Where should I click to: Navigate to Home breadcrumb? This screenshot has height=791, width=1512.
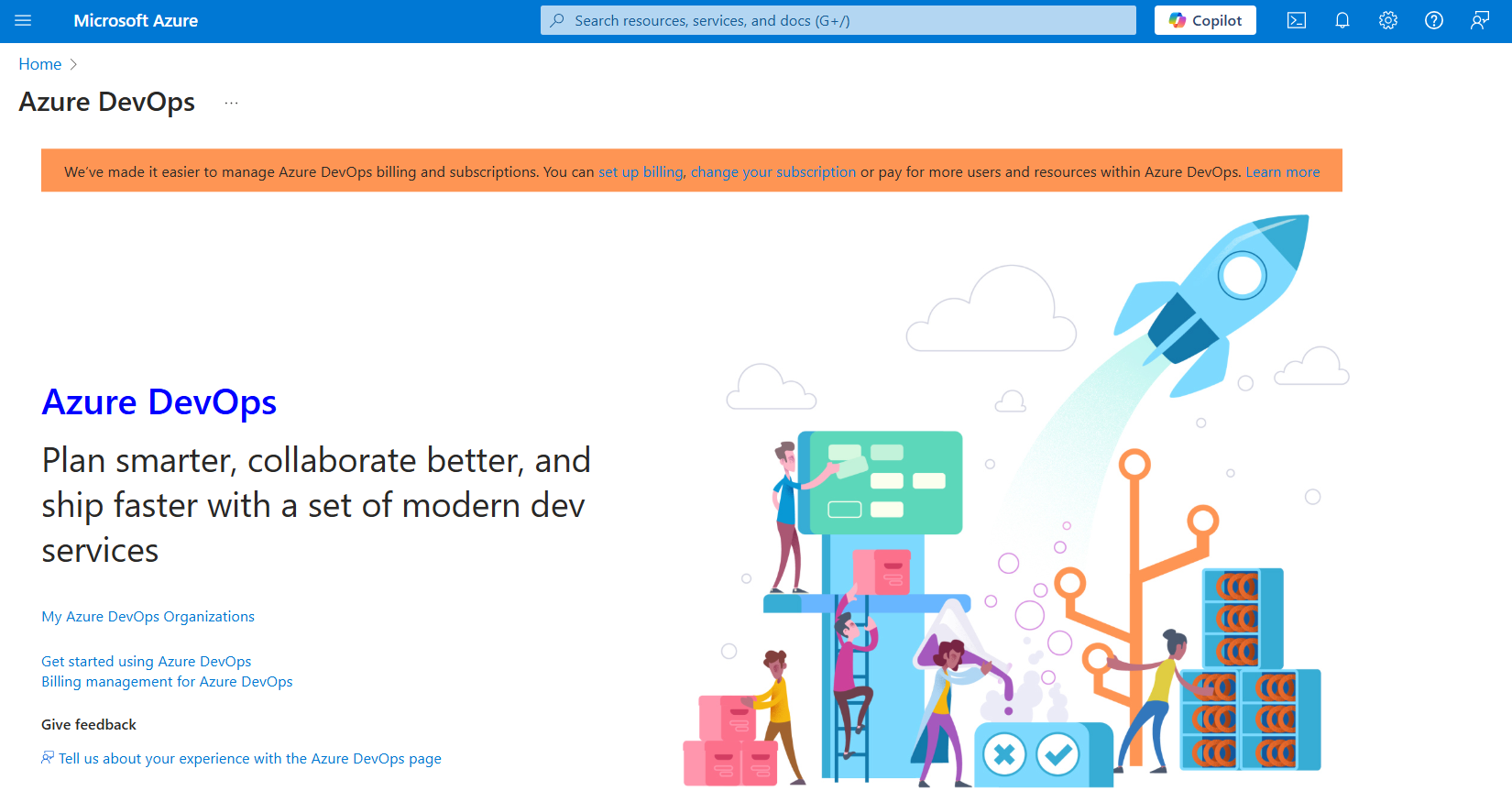pyautogui.click(x=40, y=64)
